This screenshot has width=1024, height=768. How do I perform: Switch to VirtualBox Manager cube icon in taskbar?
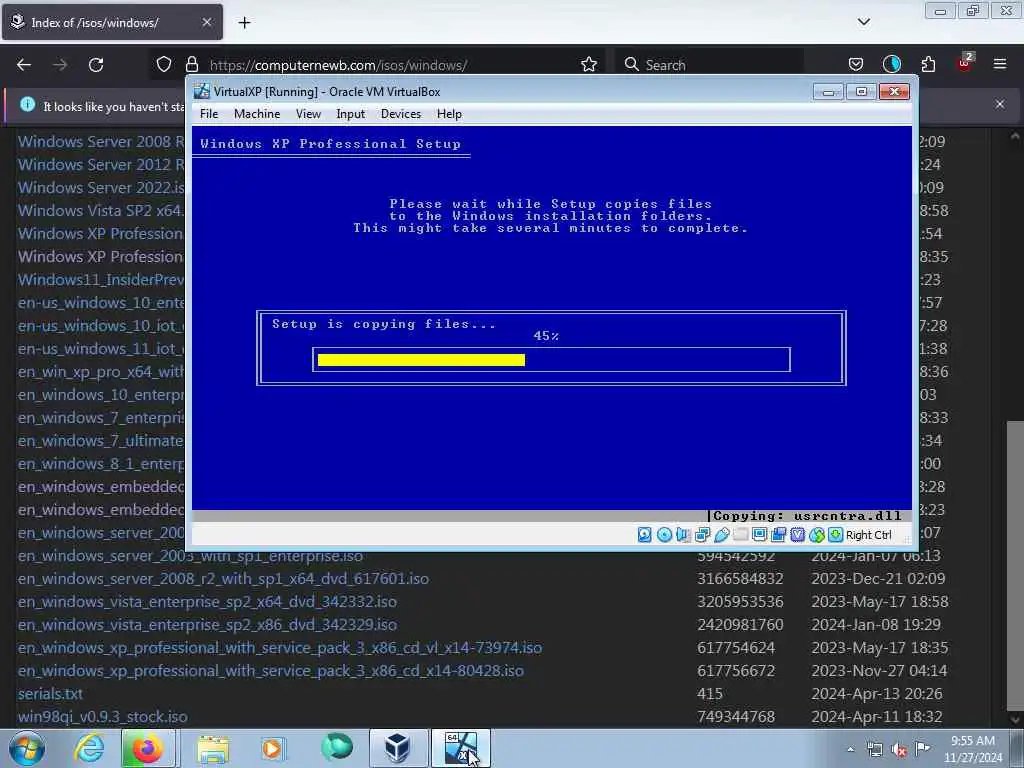[398, 748]
